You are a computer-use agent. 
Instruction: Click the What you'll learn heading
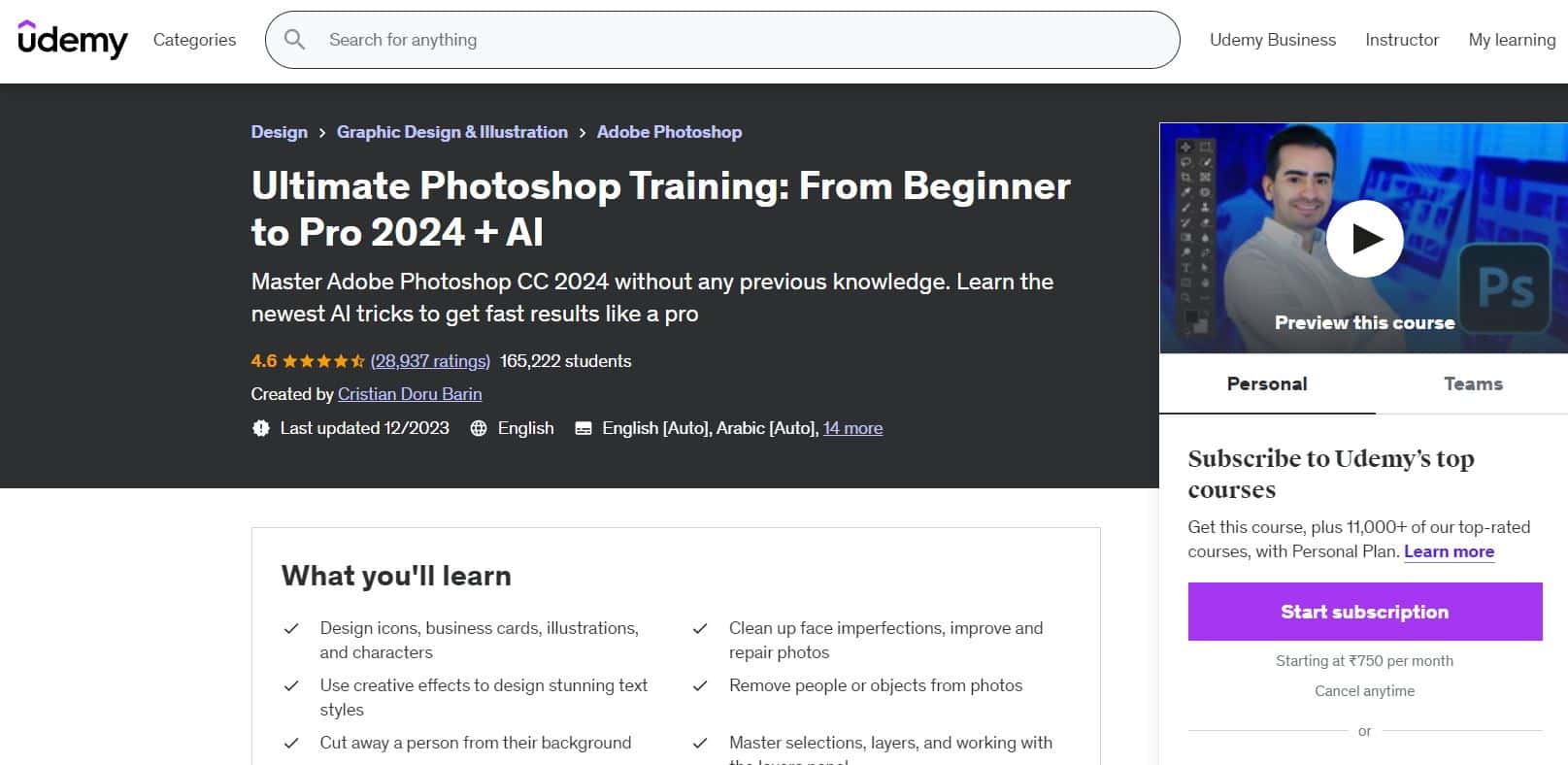(396, 576)
